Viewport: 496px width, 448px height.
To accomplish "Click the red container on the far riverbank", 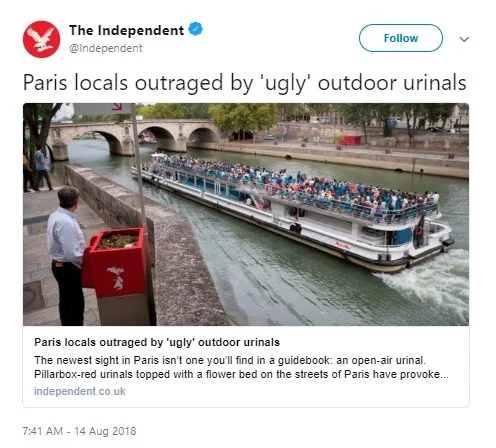I will point(349,140).
